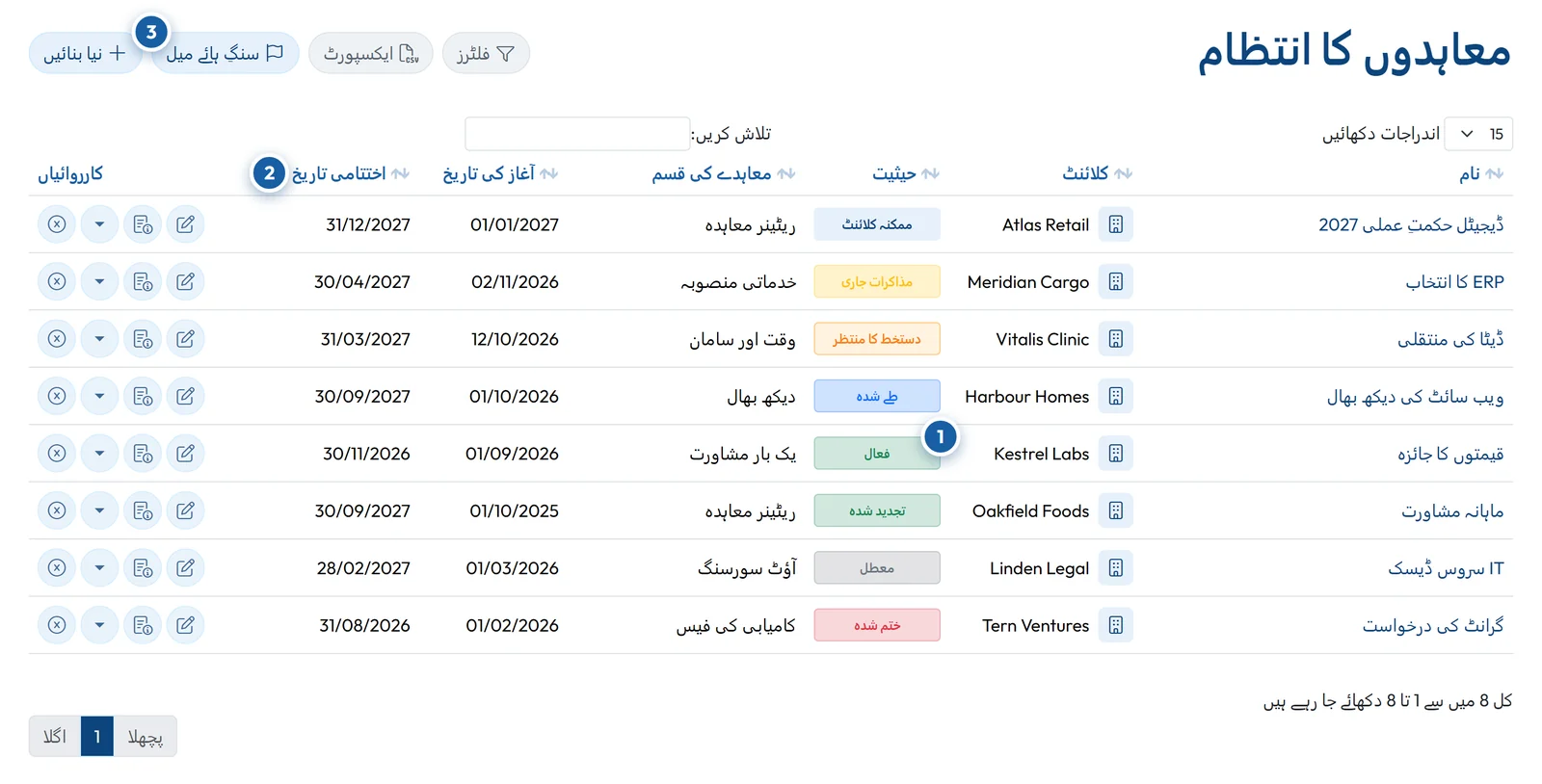Click the نیا بنائیں button

(85, 53)
